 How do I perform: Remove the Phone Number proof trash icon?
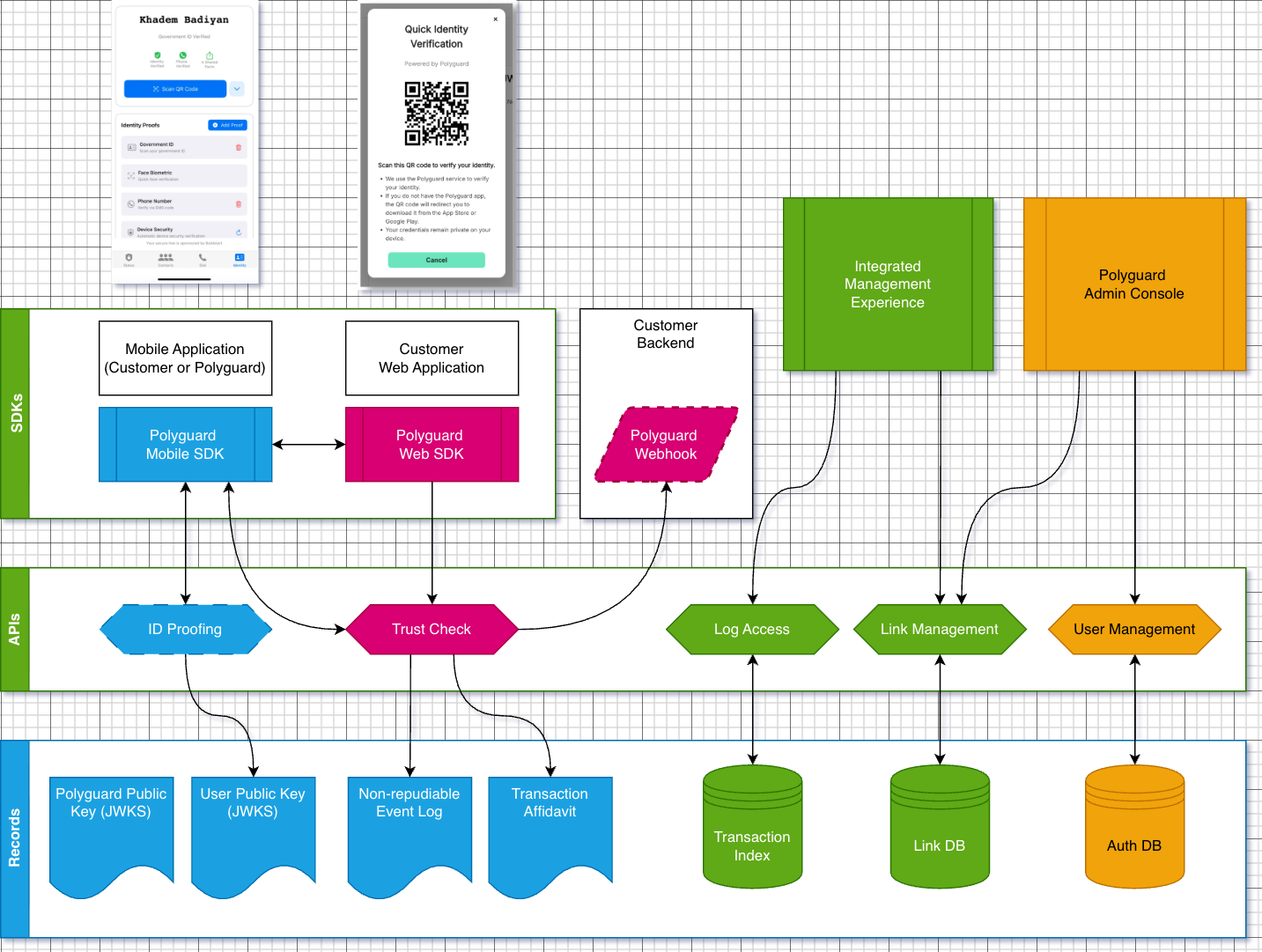238,204
